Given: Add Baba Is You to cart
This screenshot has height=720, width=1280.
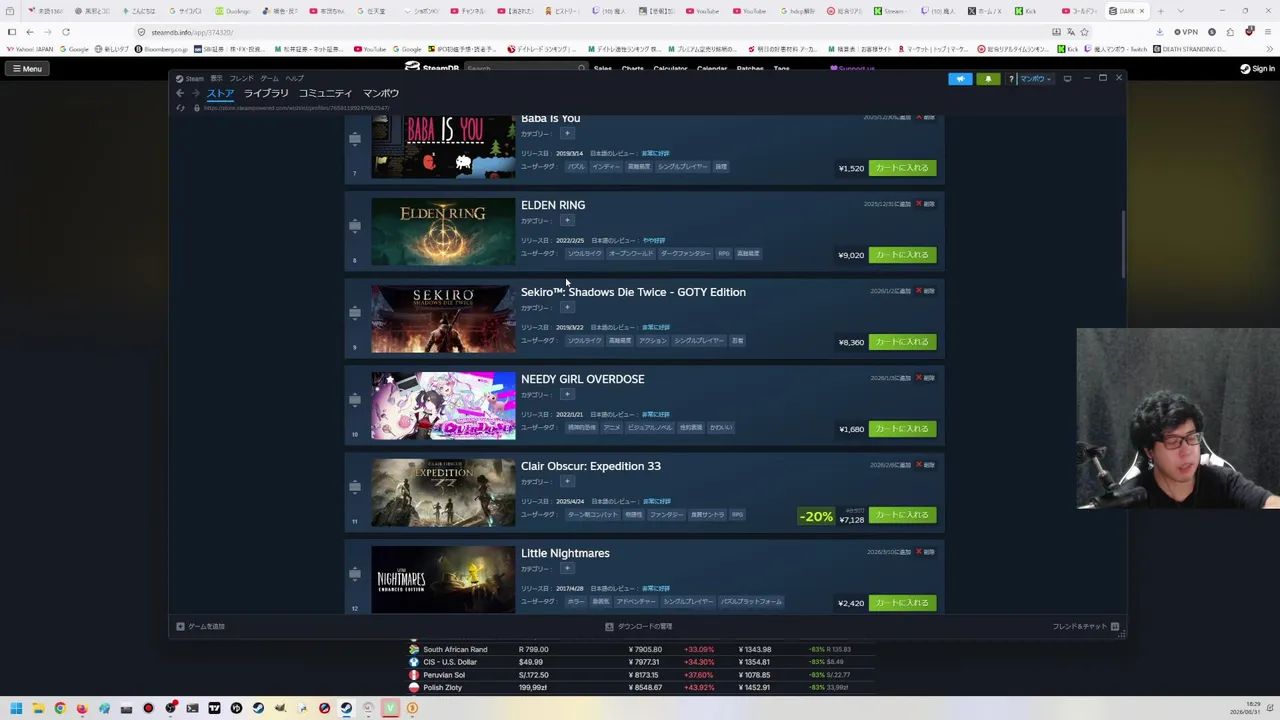Looking at the screenshot, I should tap(902, 168).
